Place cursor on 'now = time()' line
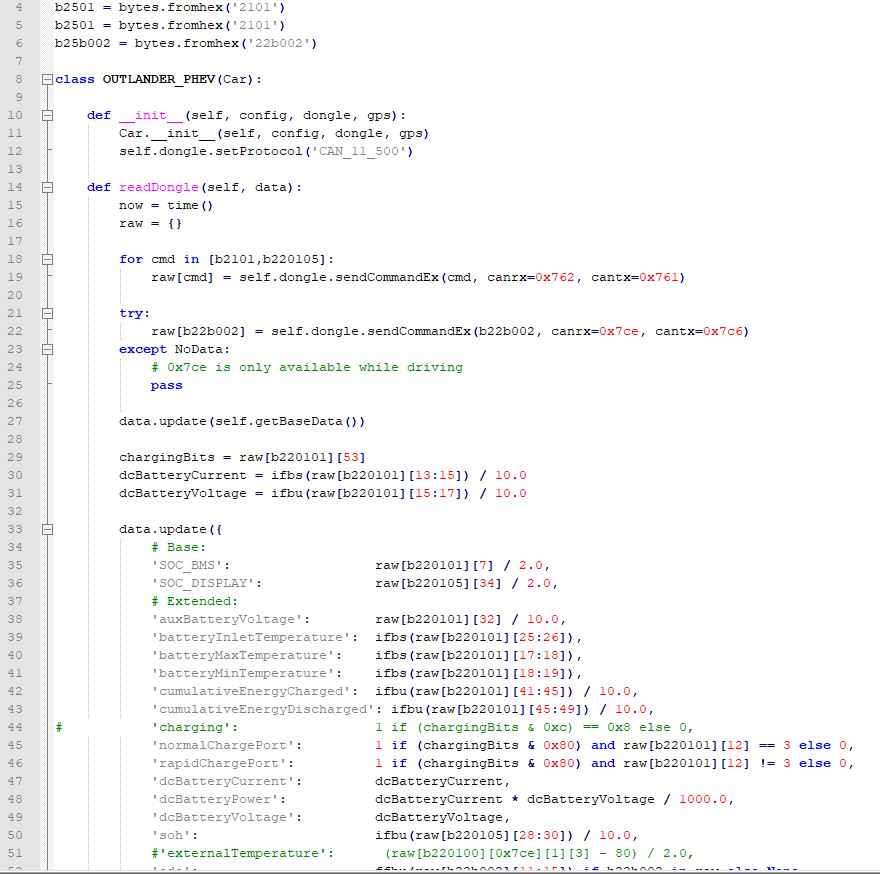The image size is (880, 874). point(166,205)
